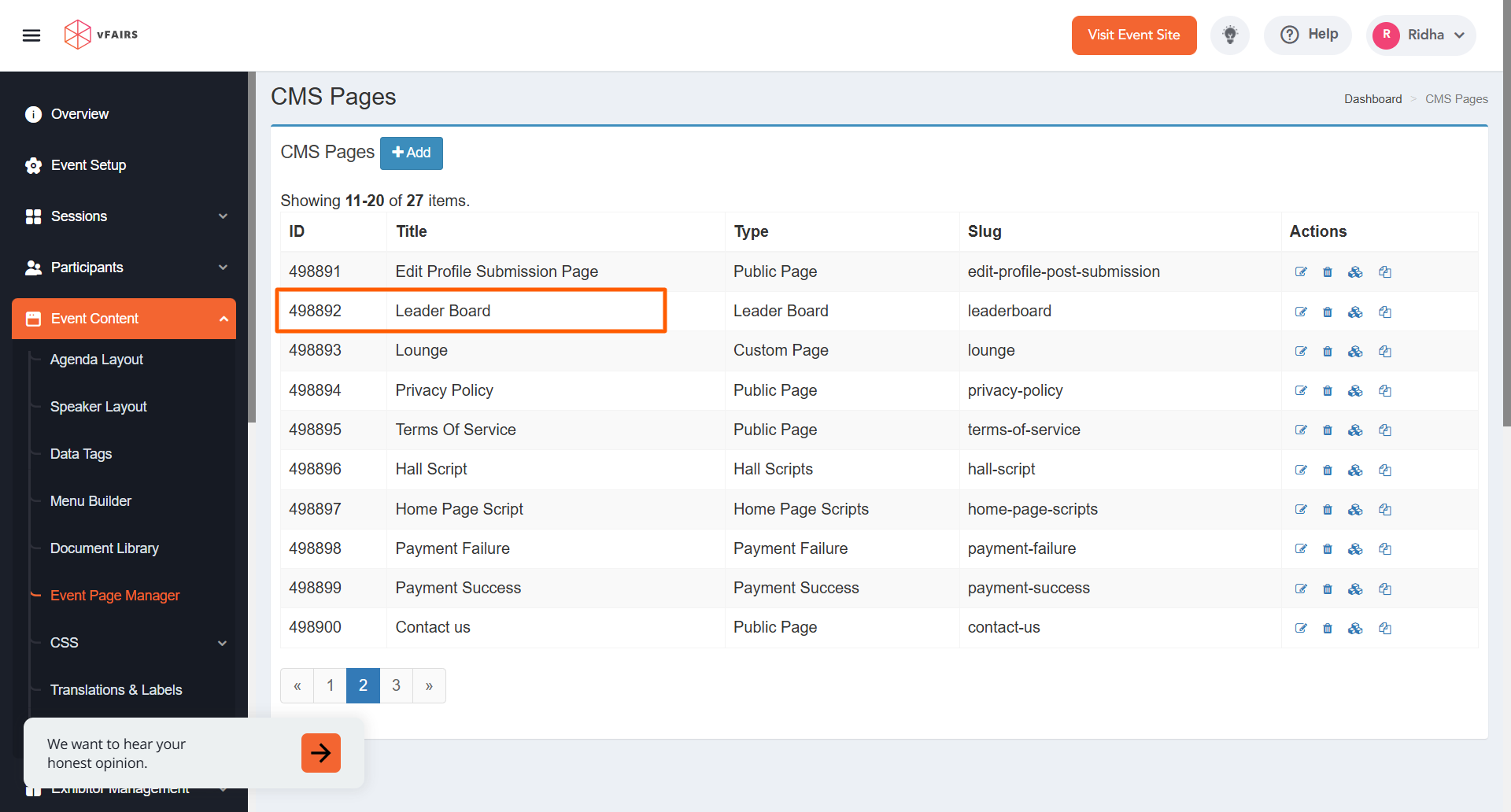This screenshot has height=812, width=1511.
Task: Click the edit icon for Contact us row
Action: tap(1301, 628)
